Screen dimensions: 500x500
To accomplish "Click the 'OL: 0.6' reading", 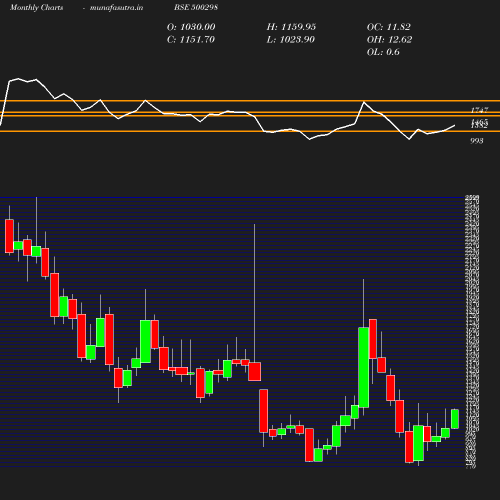I will click(x=383, y=52).
